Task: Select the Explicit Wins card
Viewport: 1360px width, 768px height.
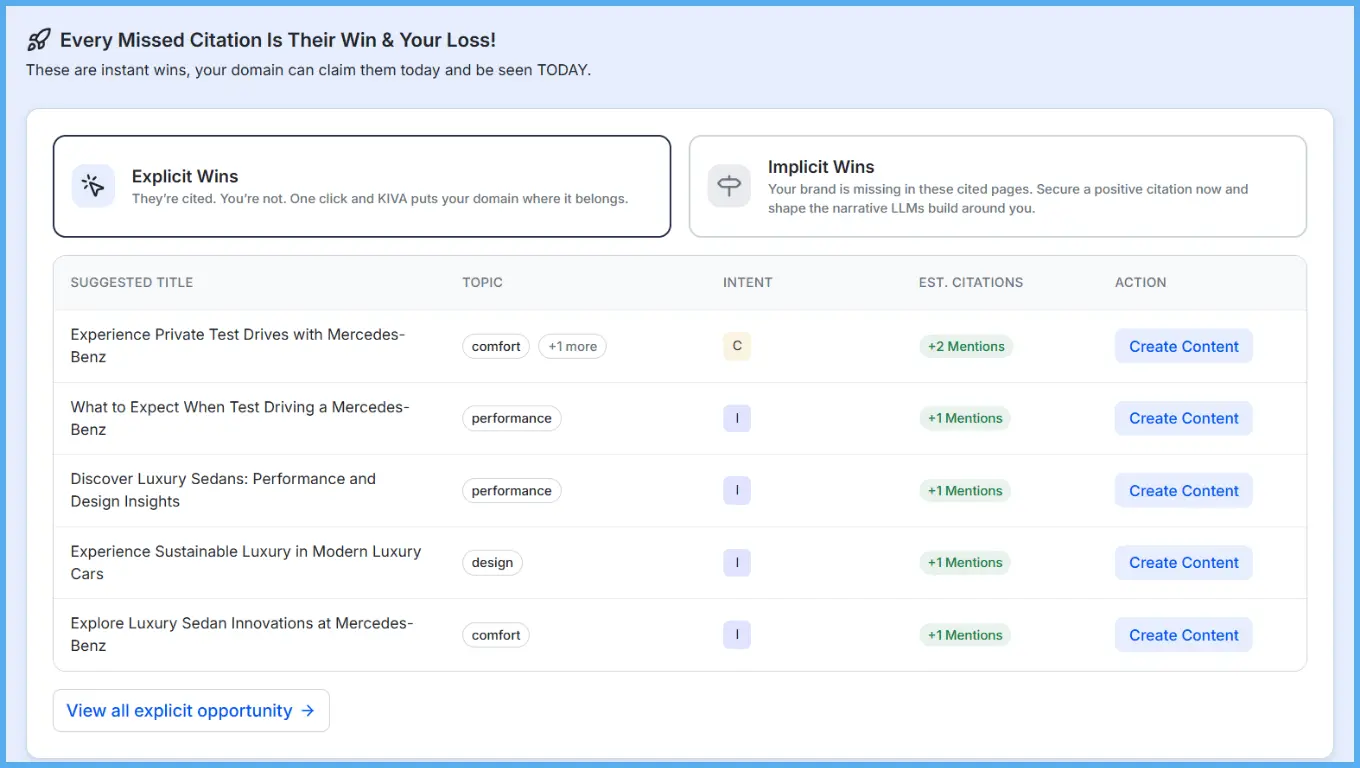Action: click(x=362, y=186)
